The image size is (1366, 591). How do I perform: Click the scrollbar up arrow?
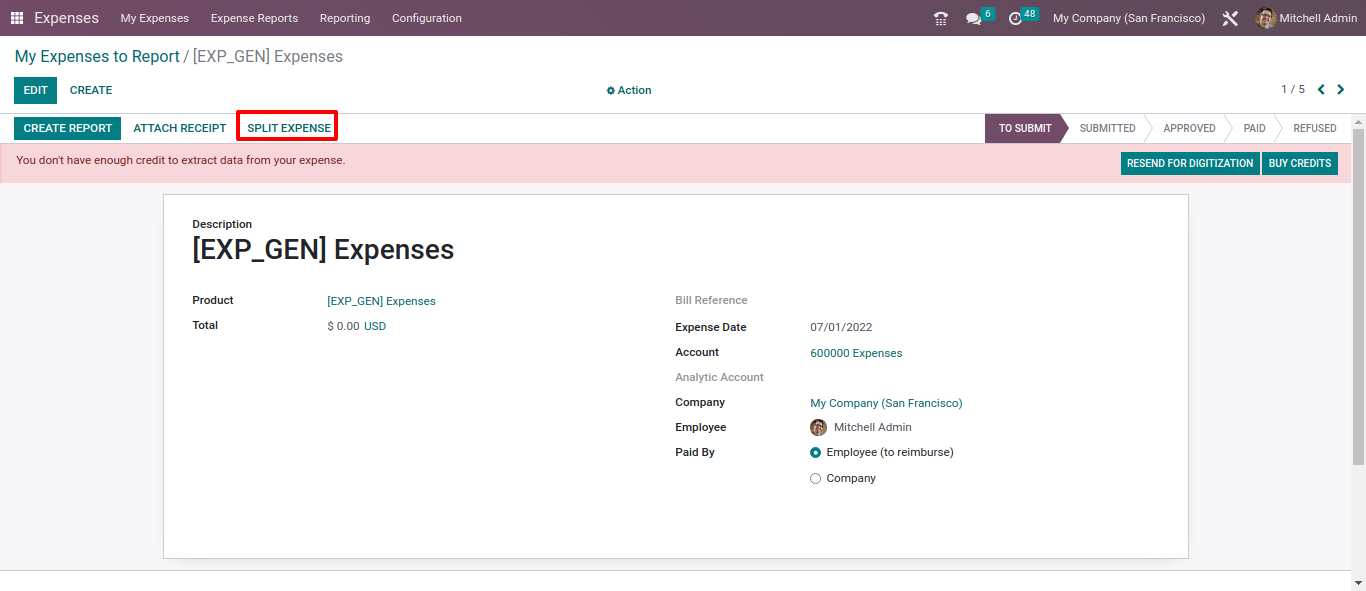[x=1358, y=121]
